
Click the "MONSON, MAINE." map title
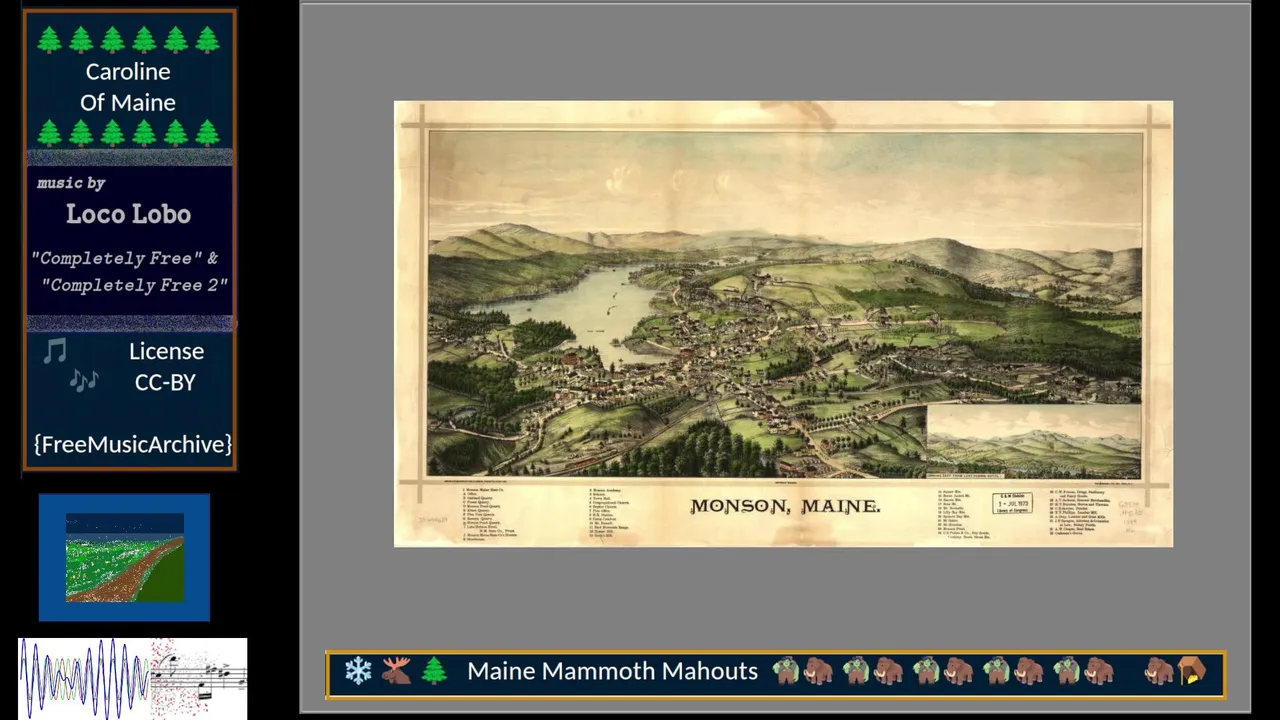(785, 506)
